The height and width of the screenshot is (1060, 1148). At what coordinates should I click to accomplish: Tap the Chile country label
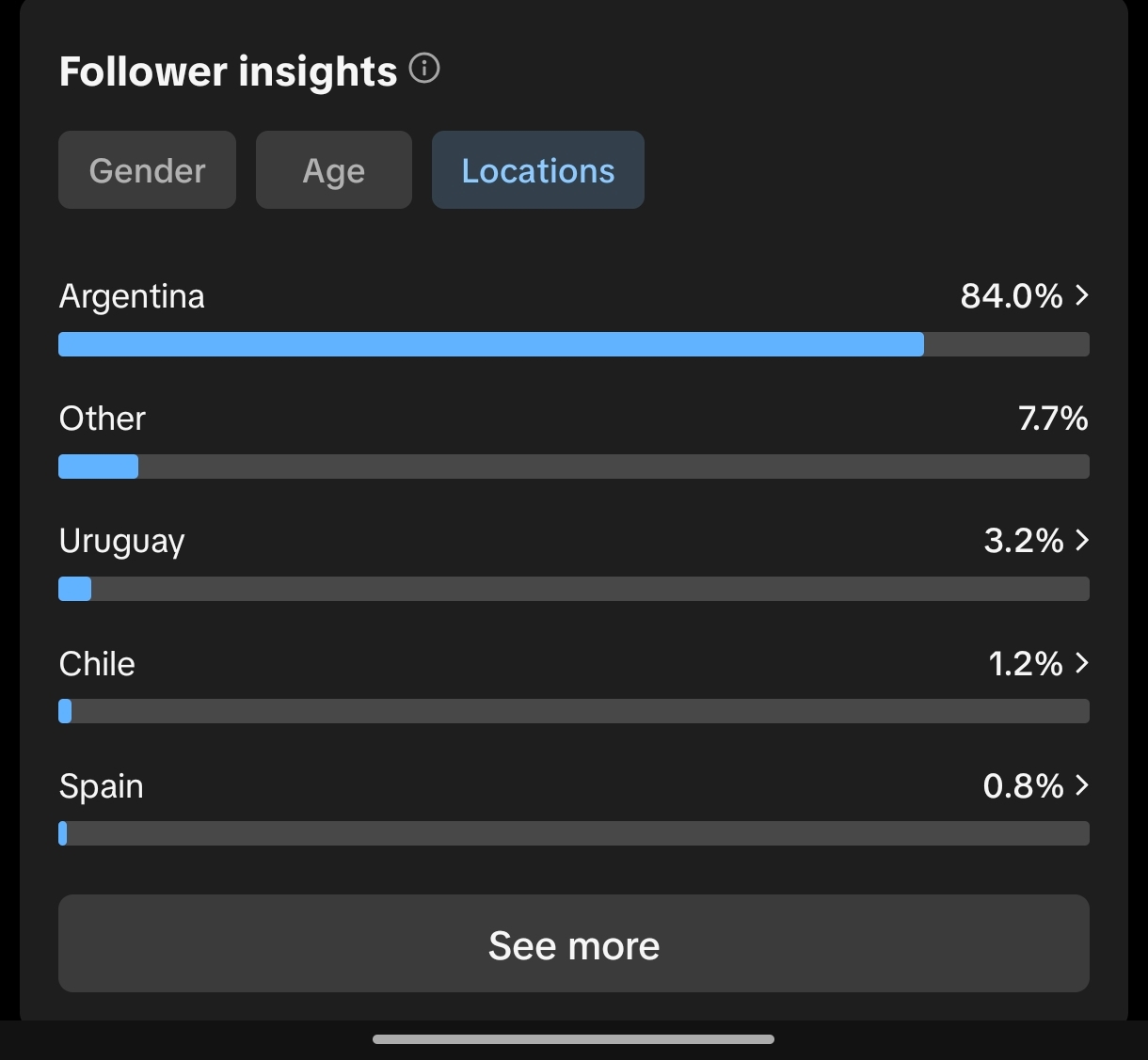tap(97, 664)
